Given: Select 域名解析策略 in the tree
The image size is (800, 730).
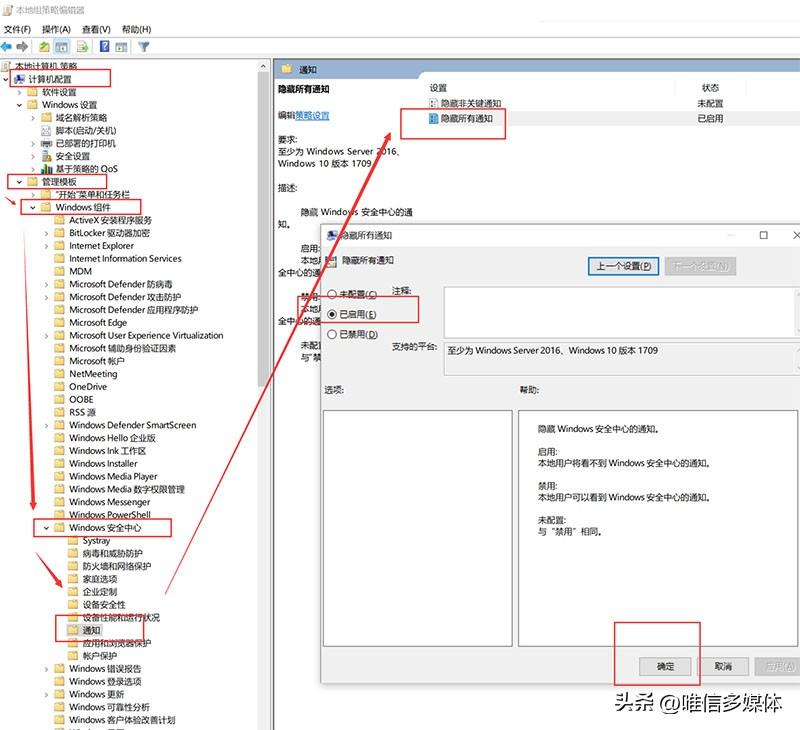Looking at the screenshot, I should pos(82,117).
